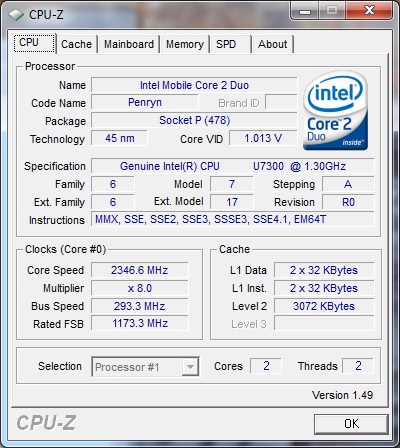Expand the Processor #1 selection dropdown
The width and height of the screenshot is (400, 448).
tap(145, 367)
